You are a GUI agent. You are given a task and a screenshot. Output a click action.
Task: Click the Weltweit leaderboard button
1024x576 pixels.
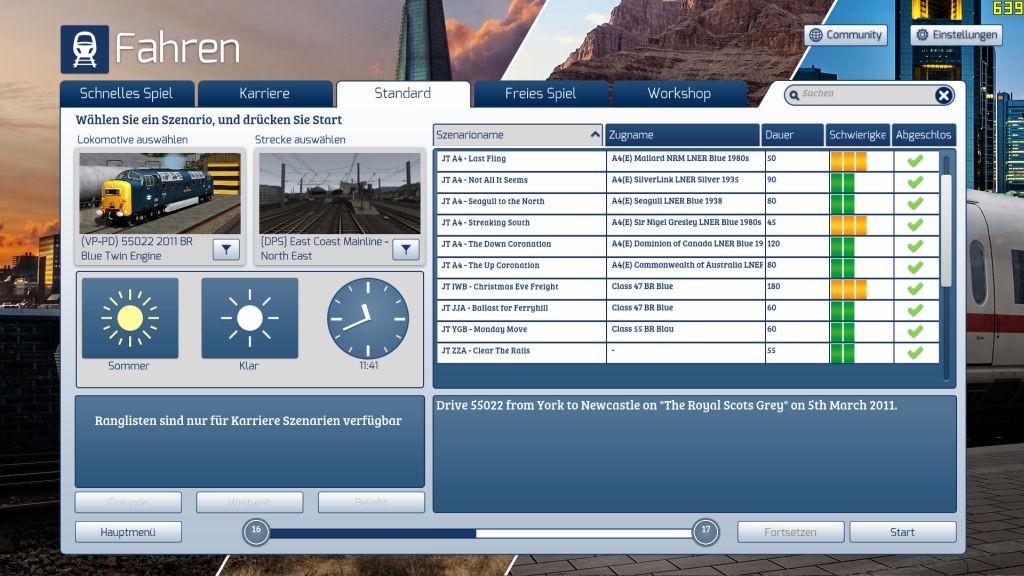(x=249, y=502)
